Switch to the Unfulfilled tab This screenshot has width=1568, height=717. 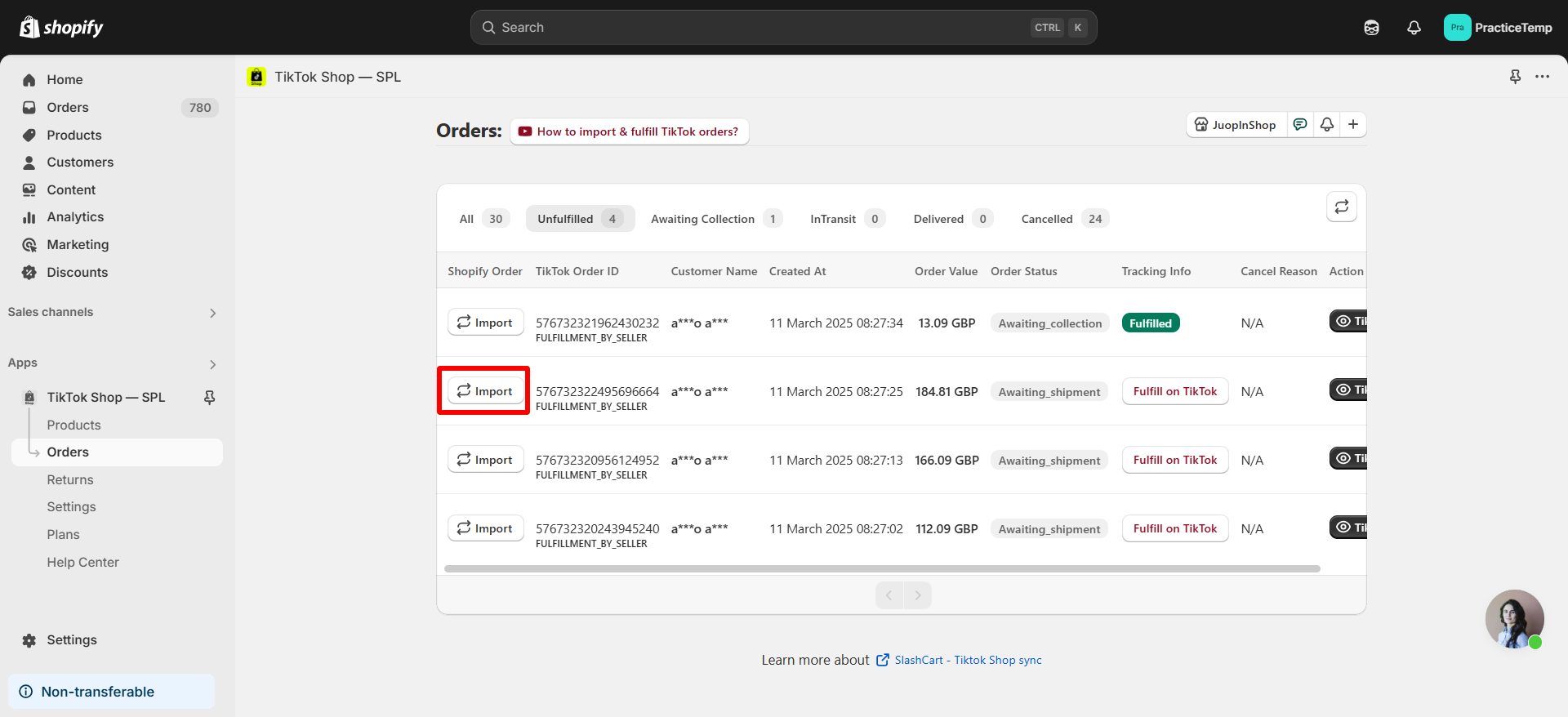[581, 219]
